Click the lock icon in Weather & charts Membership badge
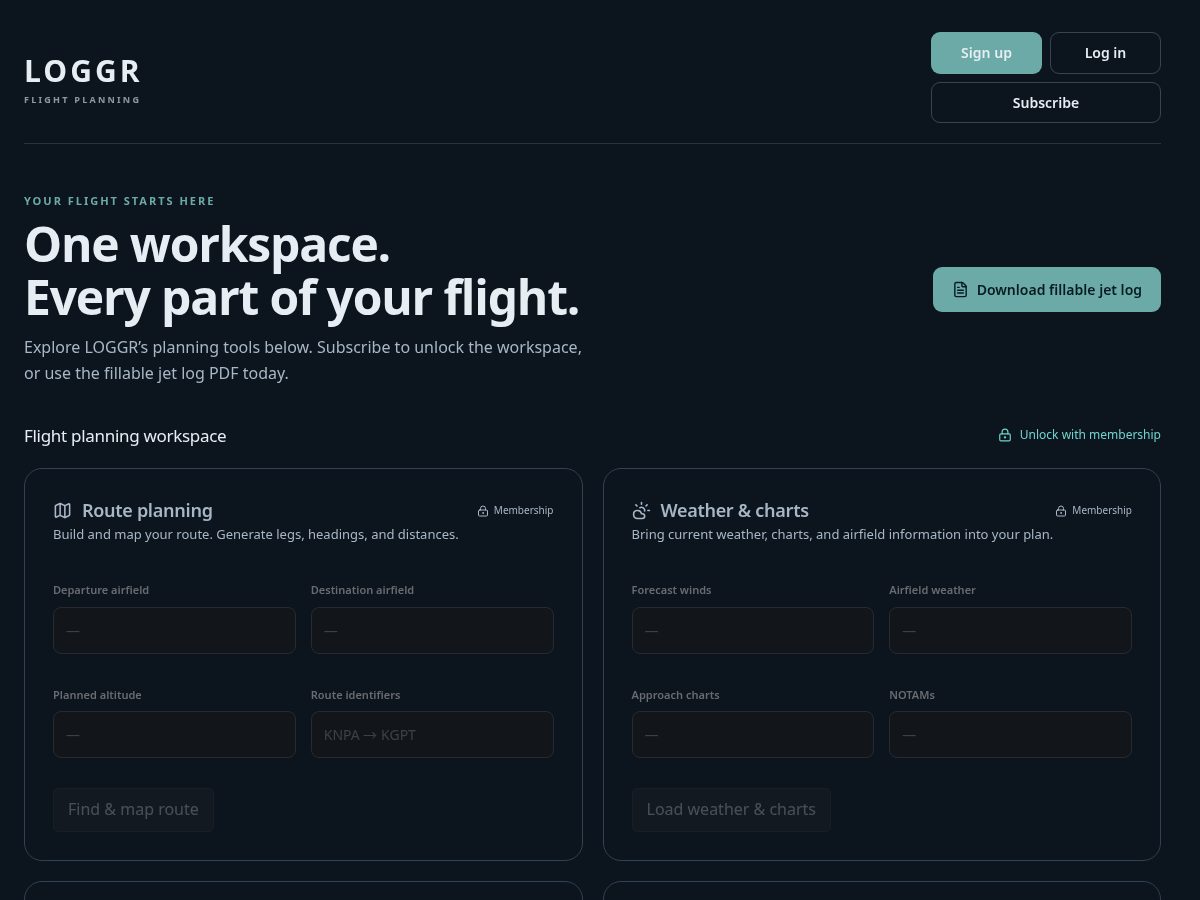 [1061, 511]
